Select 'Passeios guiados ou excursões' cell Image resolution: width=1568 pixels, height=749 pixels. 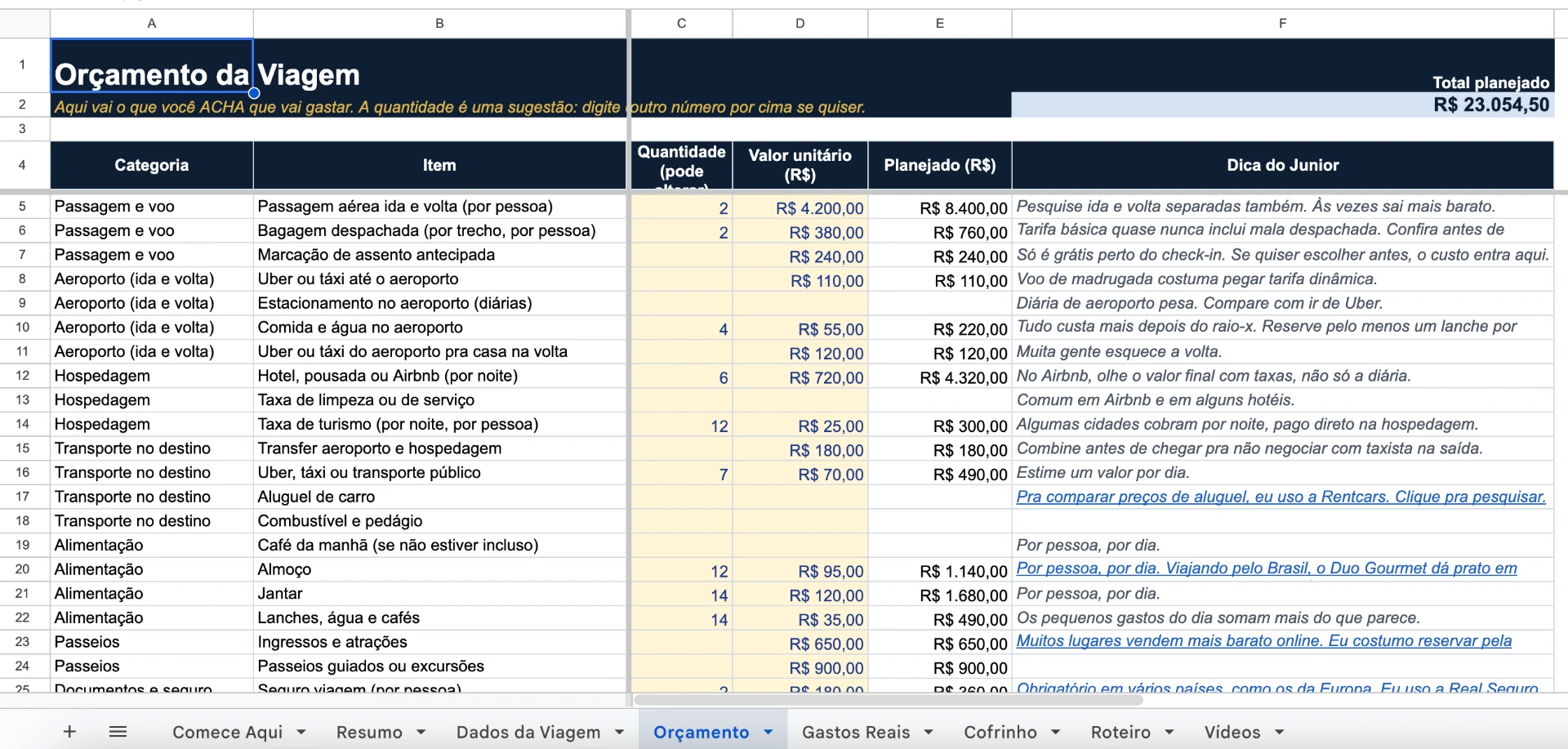(x=439, y=667)
